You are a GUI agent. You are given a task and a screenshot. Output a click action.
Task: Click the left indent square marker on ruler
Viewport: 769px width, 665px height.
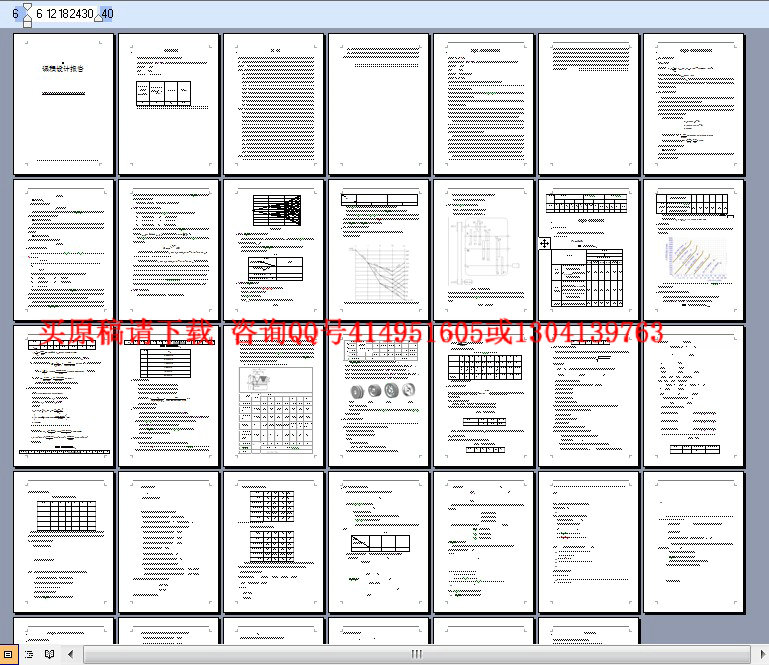pos(27,24)
